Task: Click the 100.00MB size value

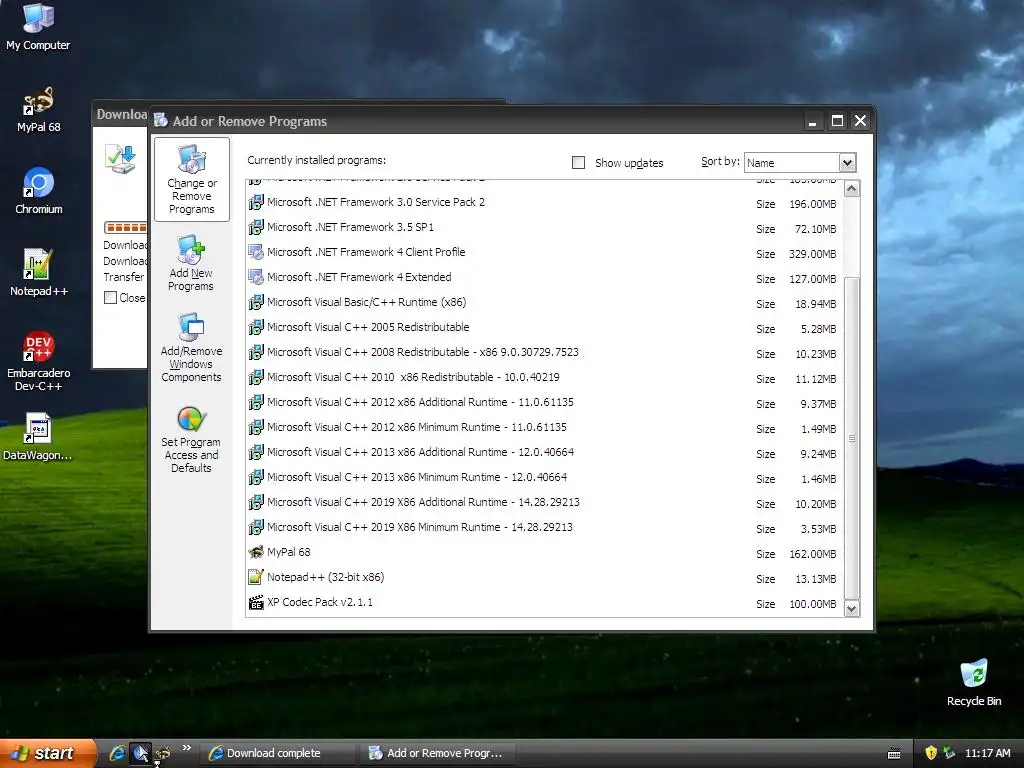Action: (812, 605)
